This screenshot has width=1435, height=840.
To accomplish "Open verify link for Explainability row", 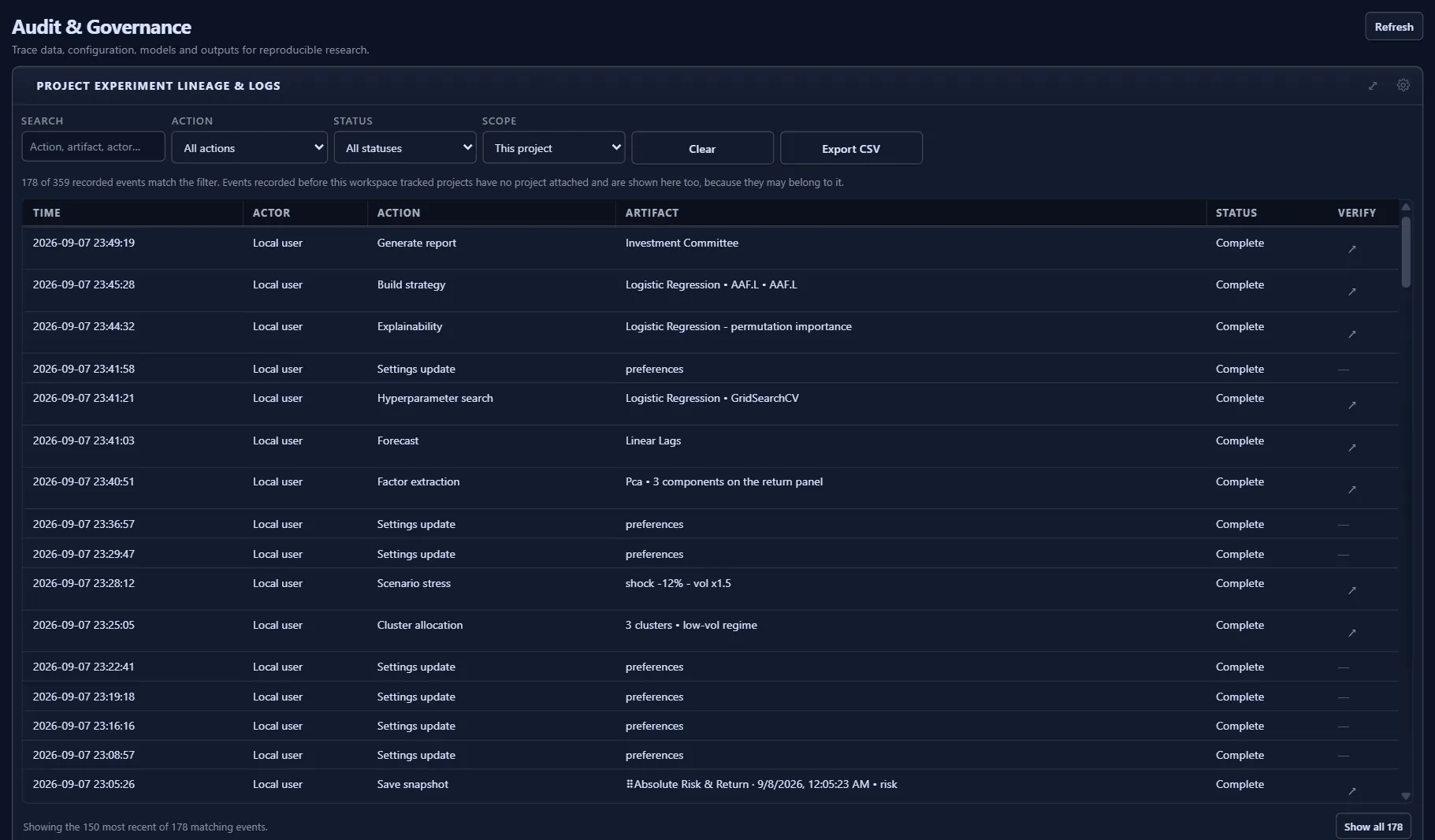I will click(x=1352, y=334).
